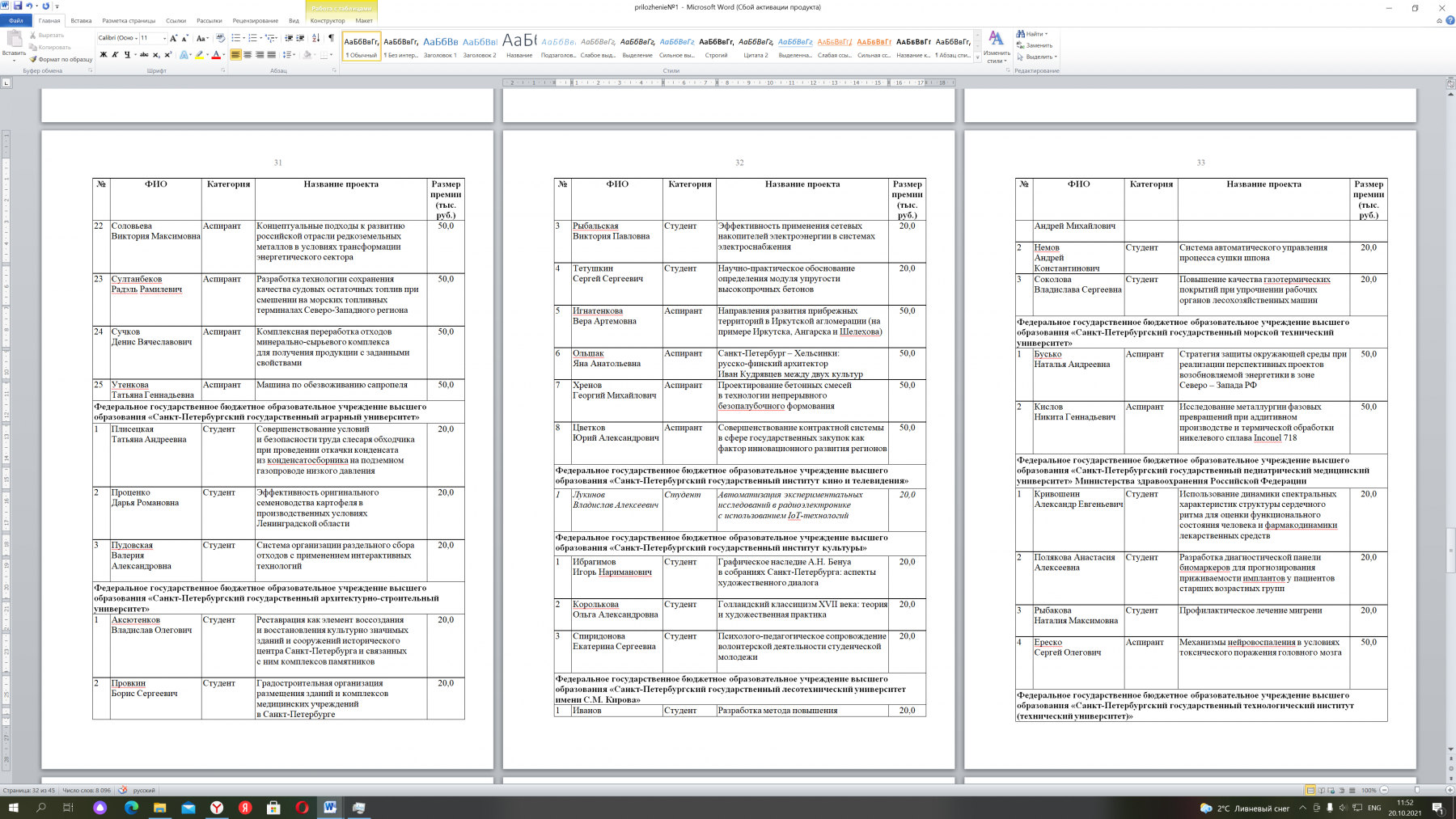Toggle show paragraph marks (¶)
The width and height of the screenshot is (1456, 819).
pyautogui.click(x=331, y=38)
